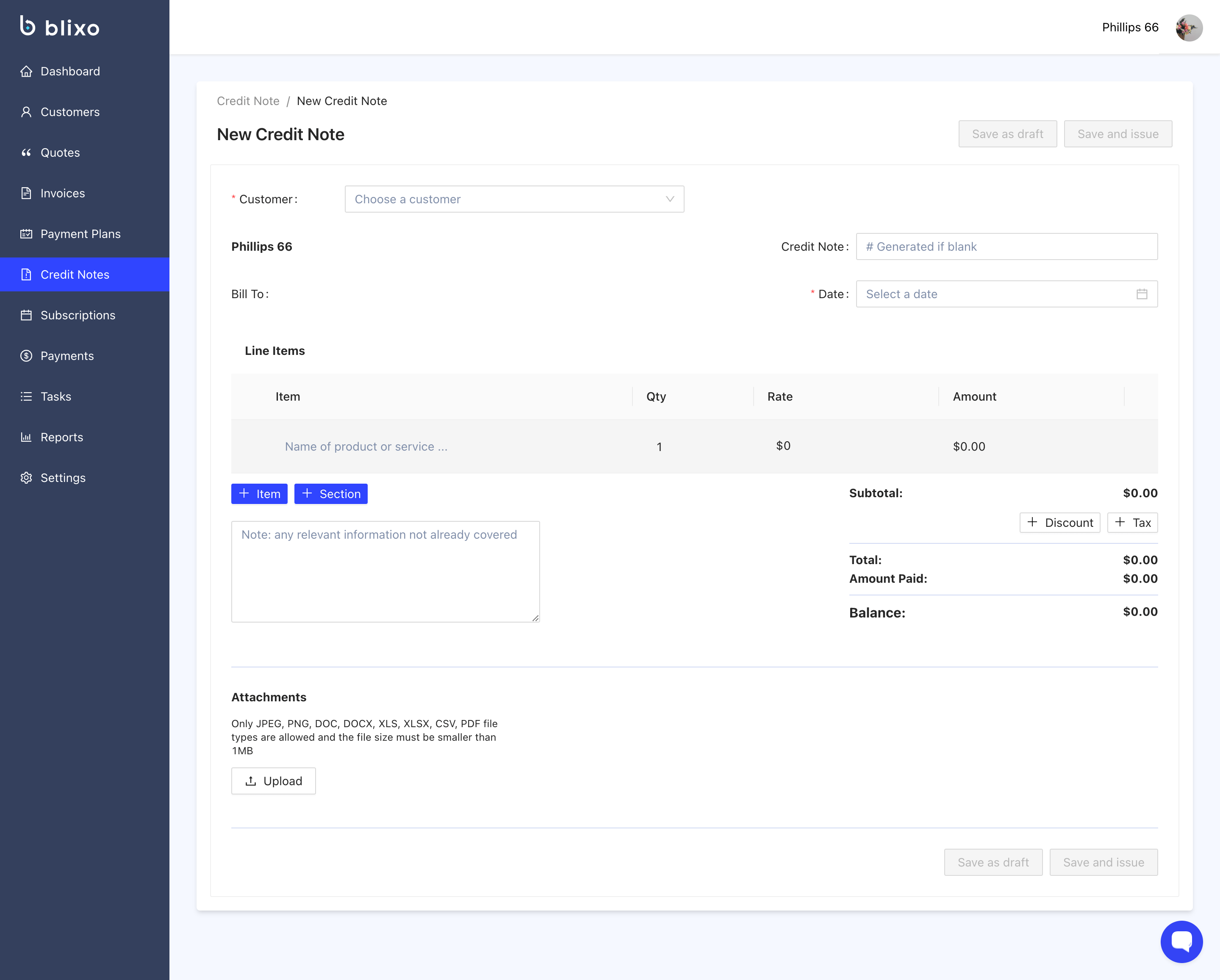The image size is (1220, 980).
Task: Add a new line Item
Action: tap(259, 494)
